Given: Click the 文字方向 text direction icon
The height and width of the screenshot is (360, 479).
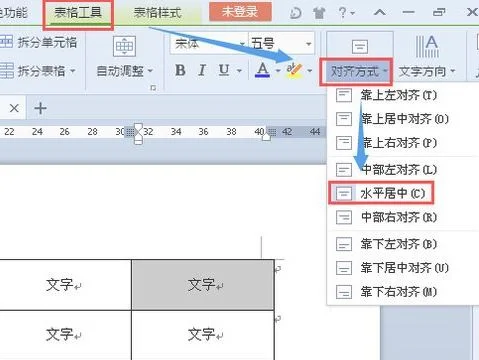Looking at the screenshot, I should [427, 46].
